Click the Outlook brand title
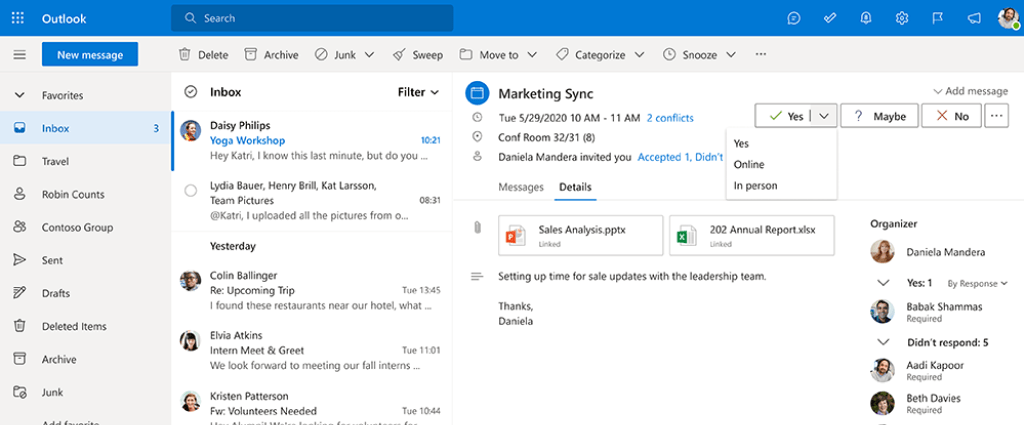 pos(64,18)
